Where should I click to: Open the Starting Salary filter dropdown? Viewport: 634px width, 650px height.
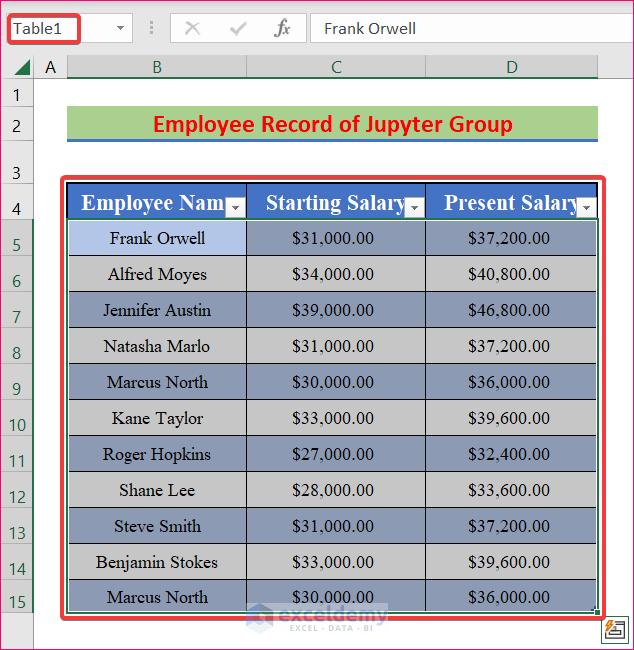pyautogui.click(x=415, y=207)
